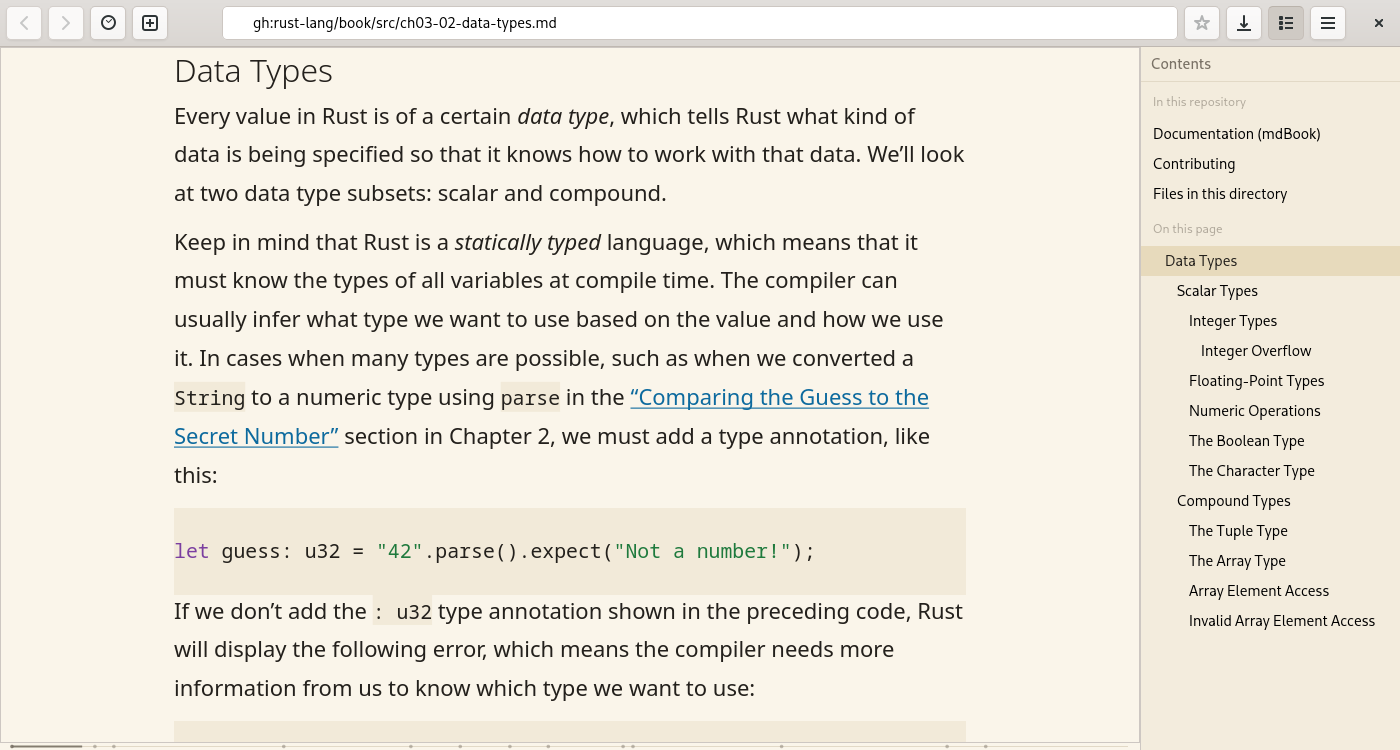1400x750 pixels.
Task: Go to The Boolean Type section
Action: pos(1270,441)
